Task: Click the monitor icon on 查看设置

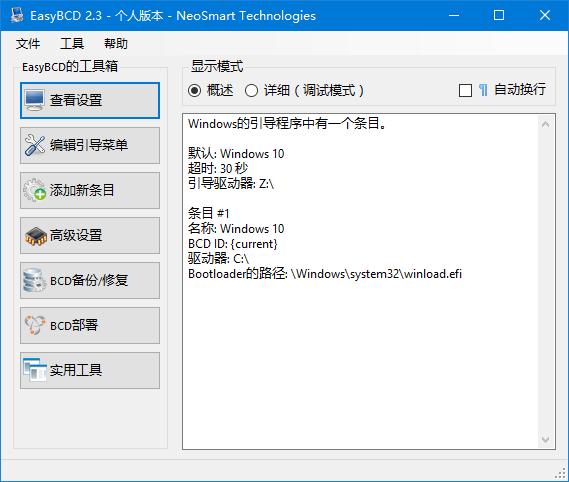Action: pos(35,100)
